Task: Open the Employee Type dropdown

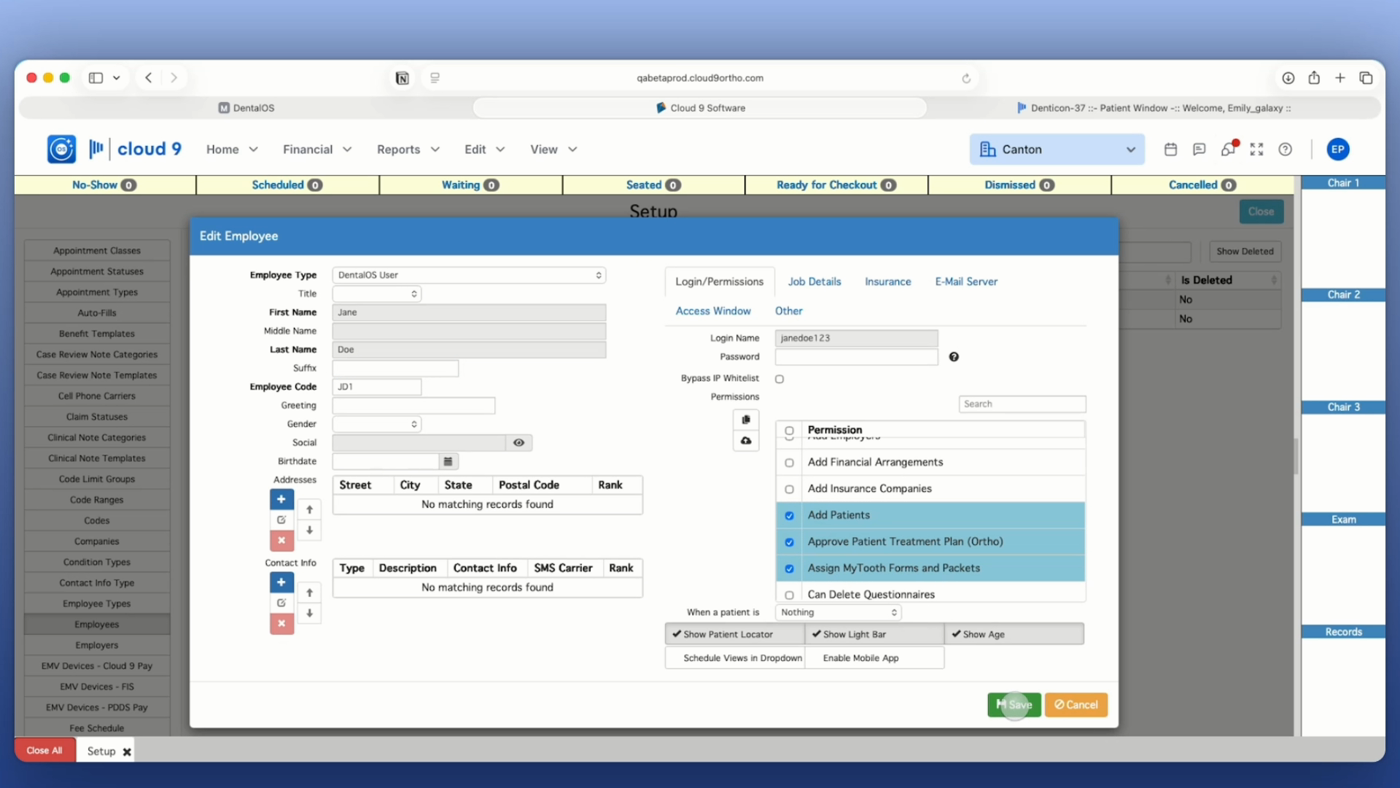Action: 469,275
